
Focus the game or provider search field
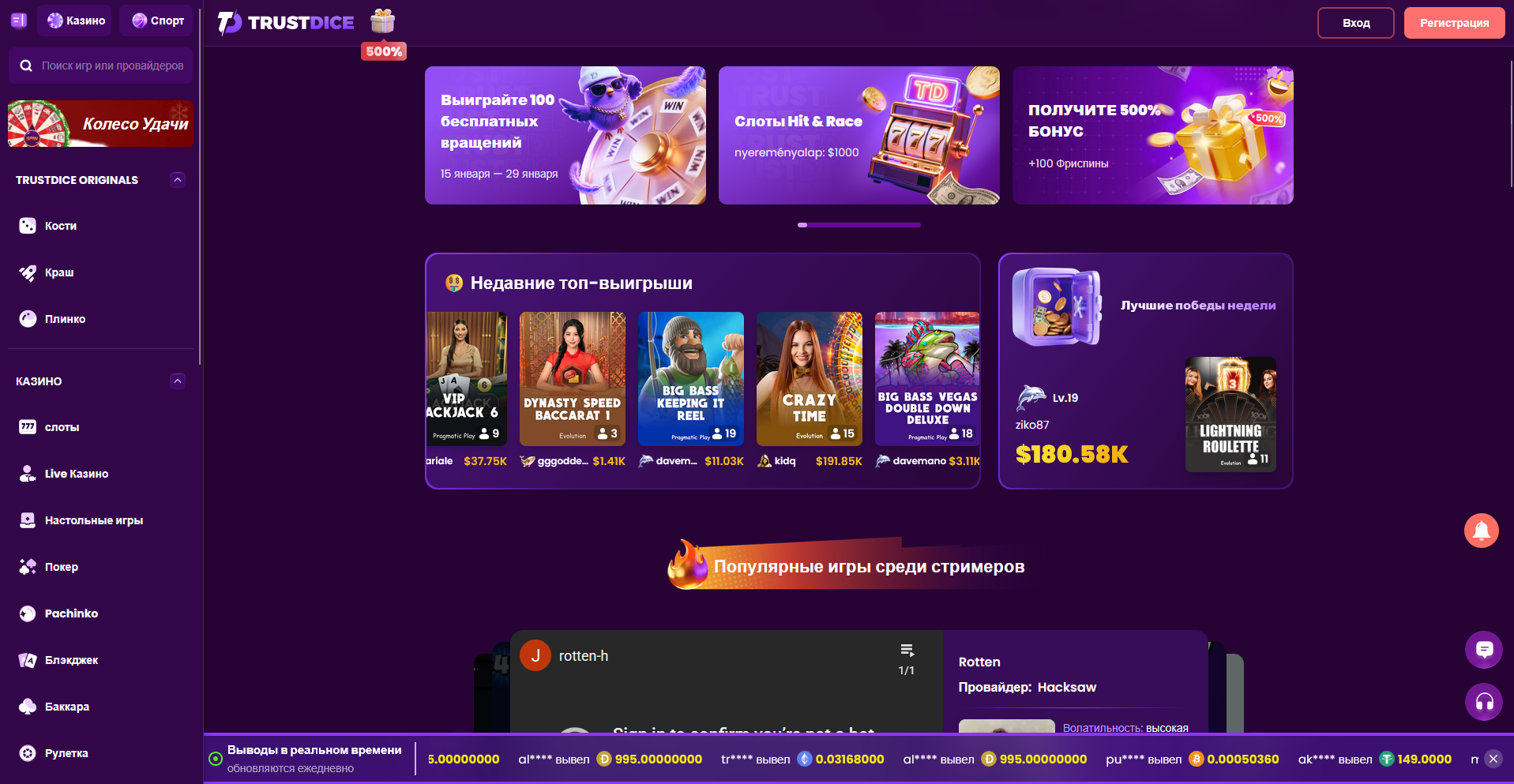(x=100, y=66)
